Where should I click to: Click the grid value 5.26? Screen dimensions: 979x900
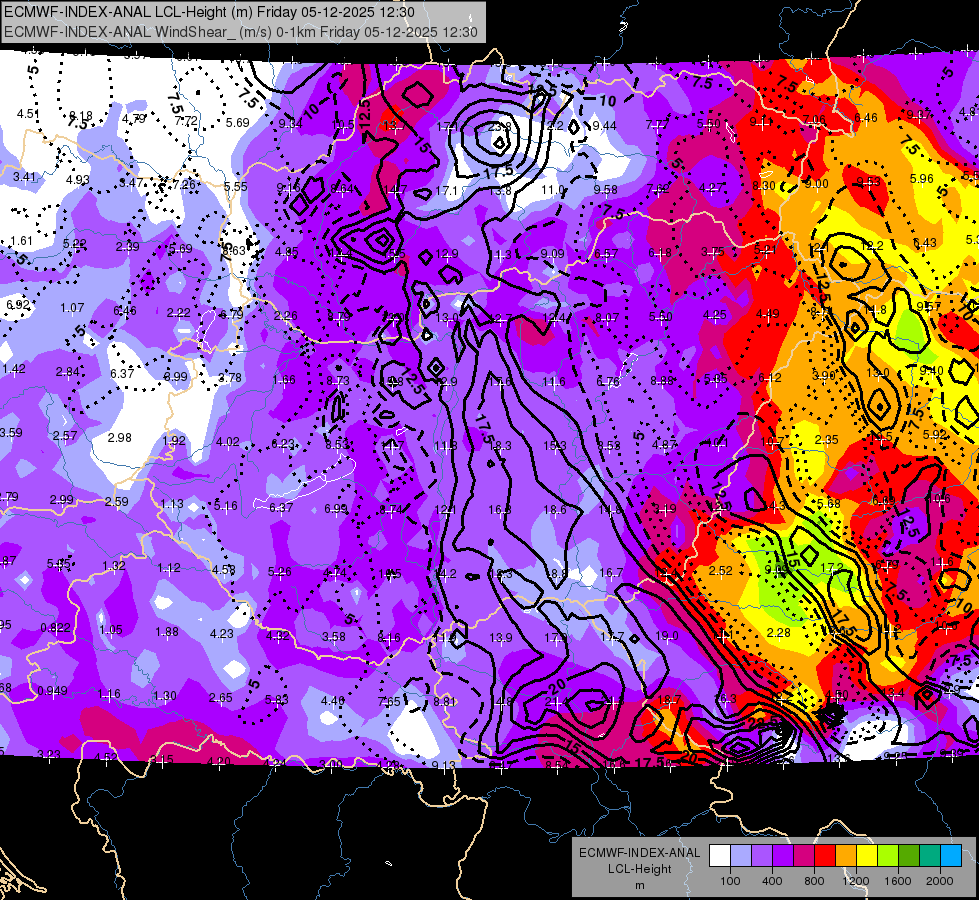pyautogui.click(x=280, y=571)
